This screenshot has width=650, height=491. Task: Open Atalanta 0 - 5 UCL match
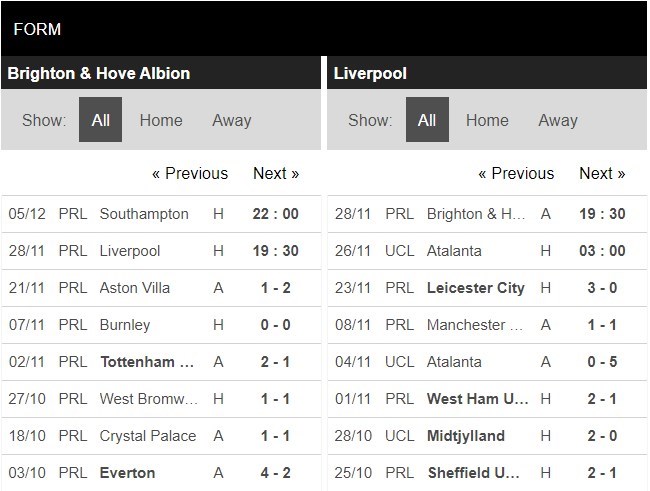[454, 362]
